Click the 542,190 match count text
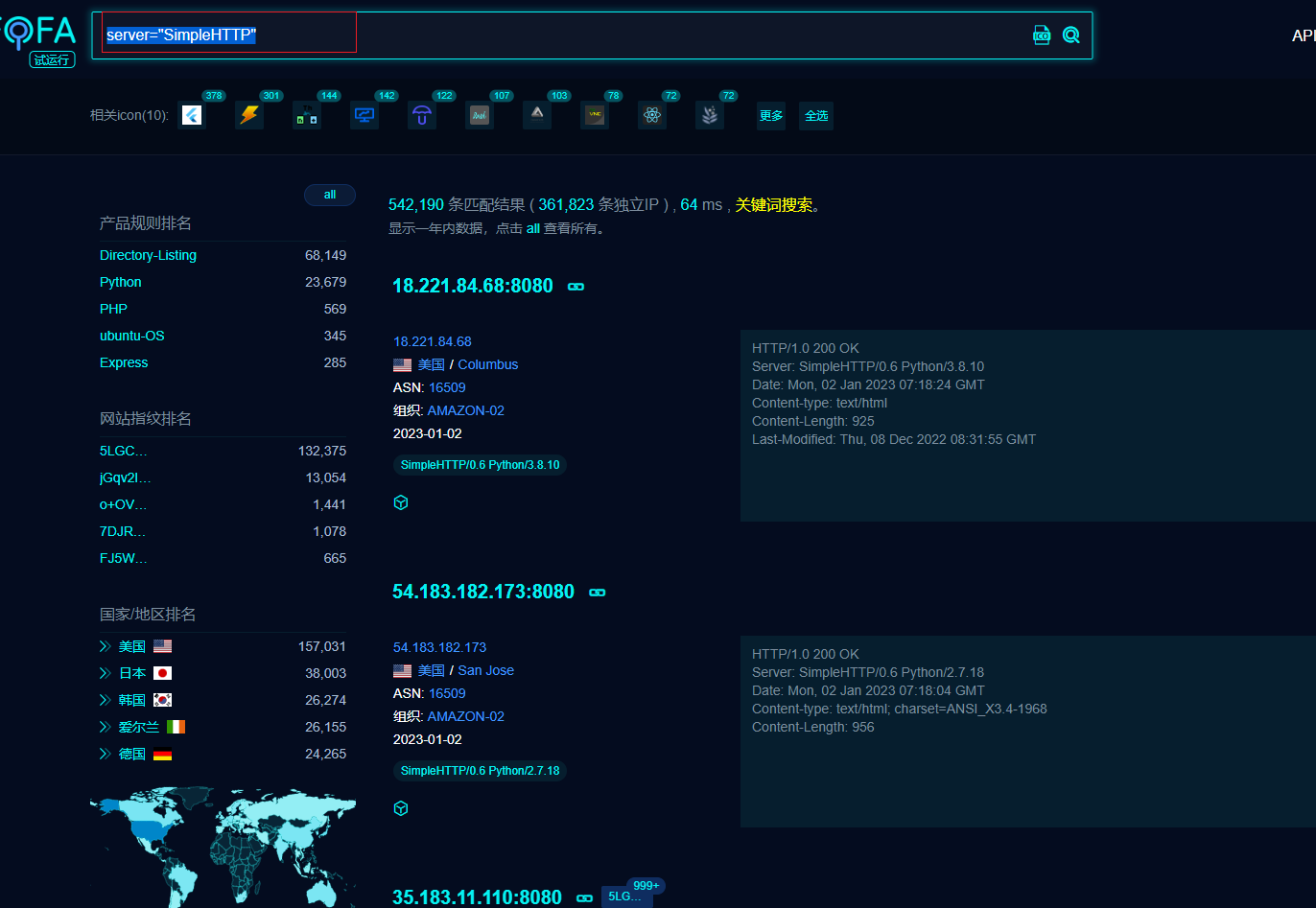 point(416,205)
